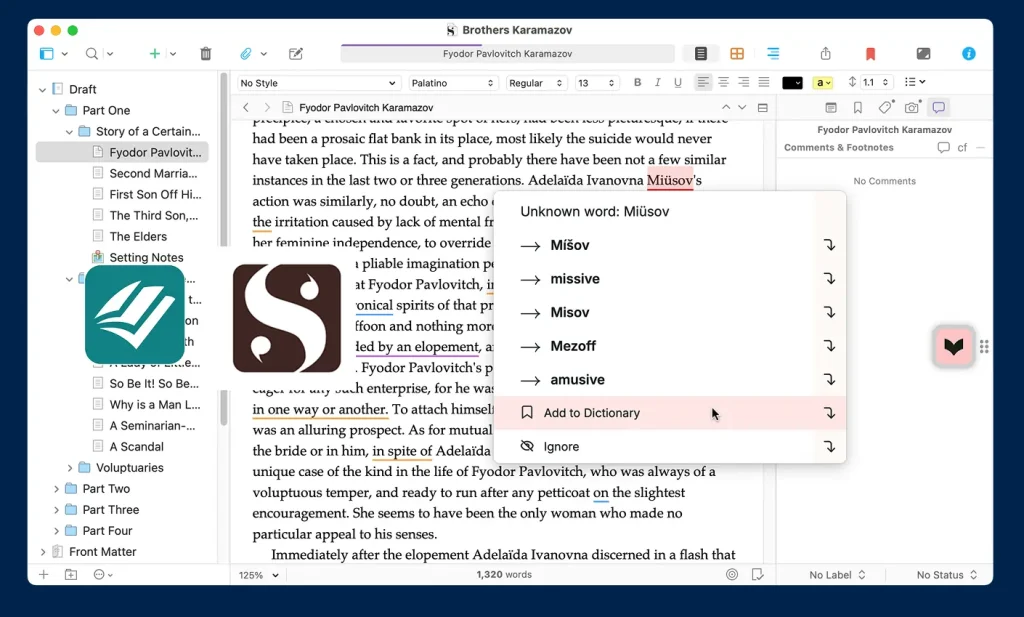Click the ProWritingAid floating badge icon
Viewport: 1024px width, 617px height.
point(953,346)
